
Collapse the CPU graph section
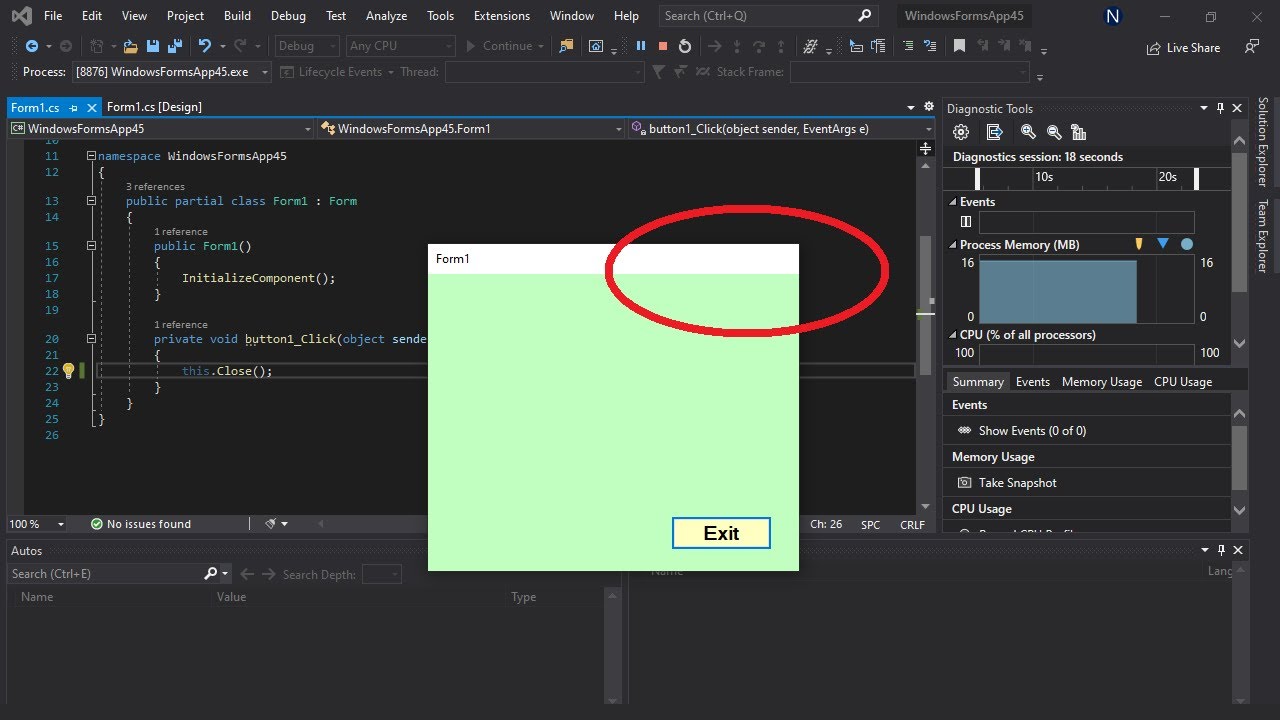coord(952,335)
